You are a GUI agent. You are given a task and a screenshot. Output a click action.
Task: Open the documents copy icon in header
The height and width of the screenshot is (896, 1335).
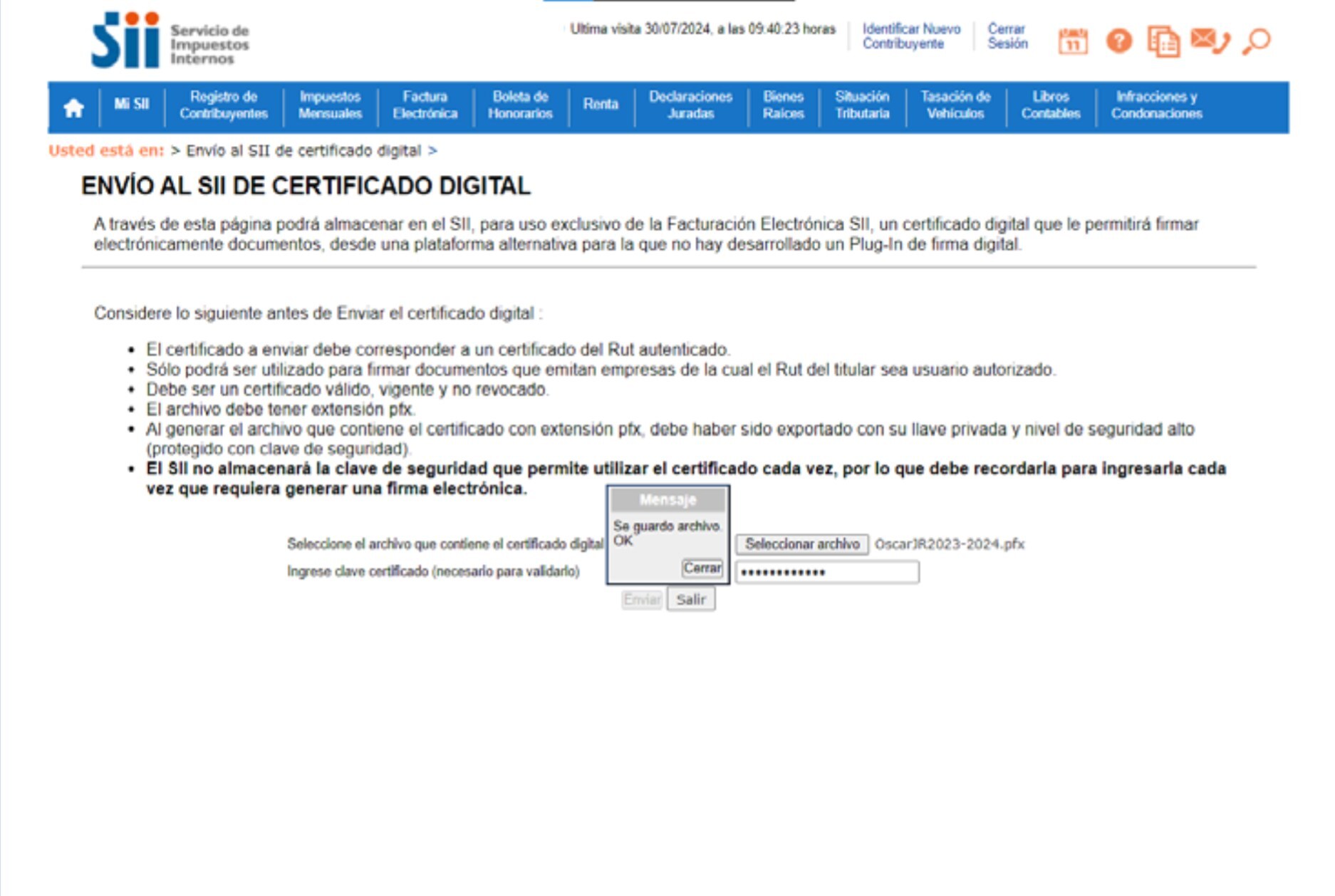pyautogui.click(x=1163, y=41)
